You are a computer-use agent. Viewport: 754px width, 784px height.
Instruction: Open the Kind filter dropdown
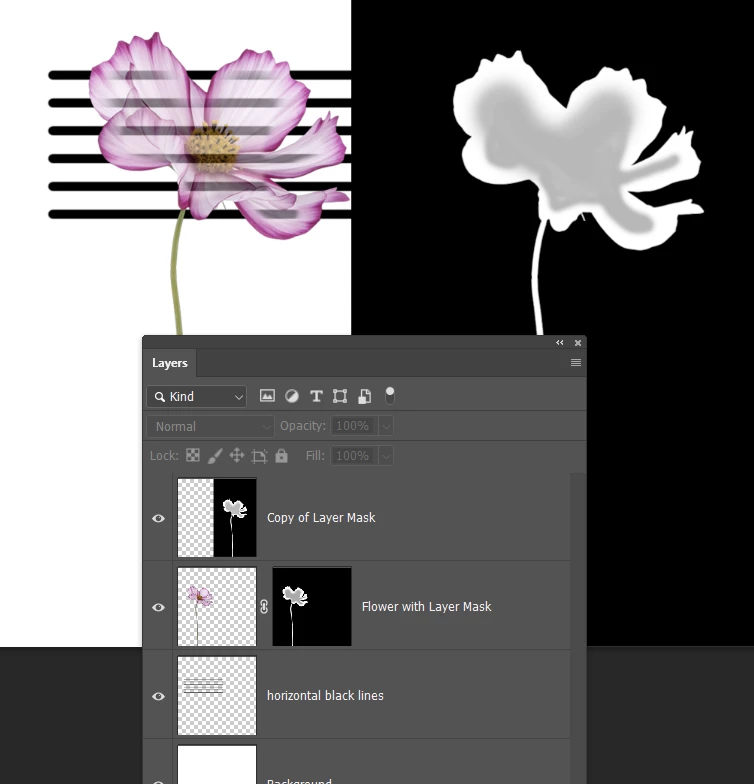(x=197, y=396)
